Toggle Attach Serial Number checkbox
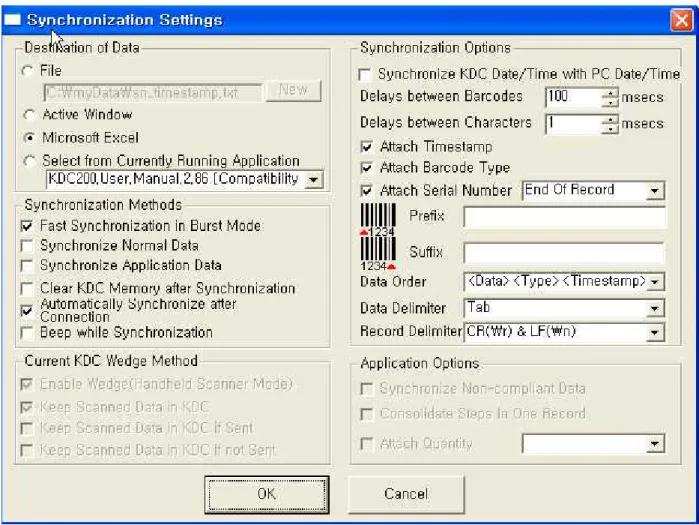This screenshot has width=699, height=525. [x=366, y=191]
